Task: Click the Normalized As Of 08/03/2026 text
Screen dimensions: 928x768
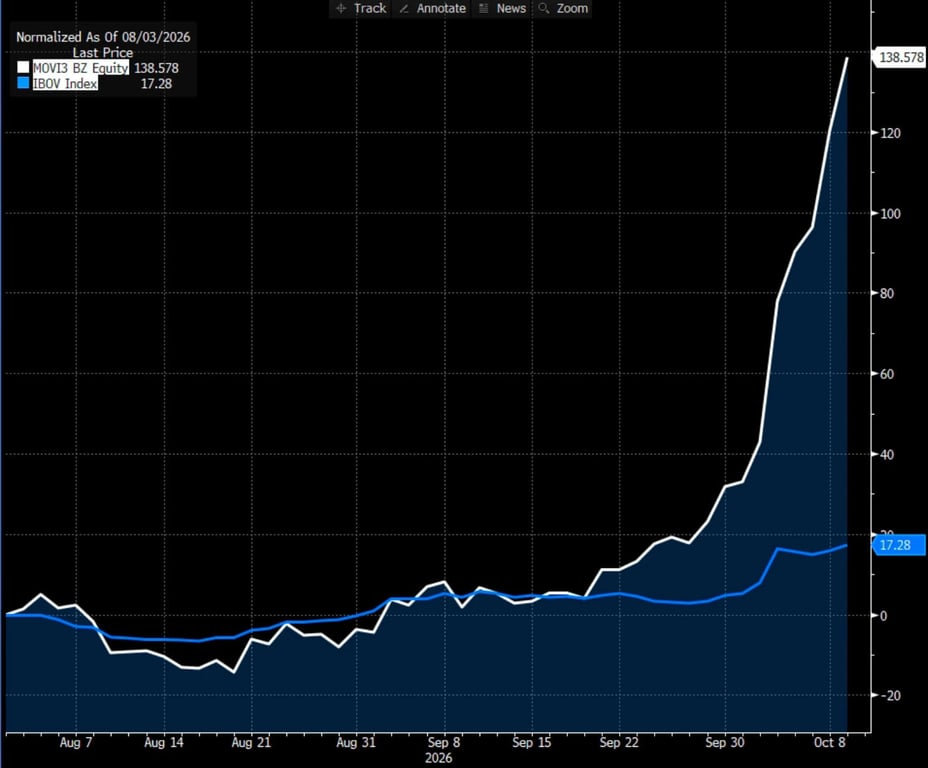Action: pyautogui.click(x=103, y=37)
